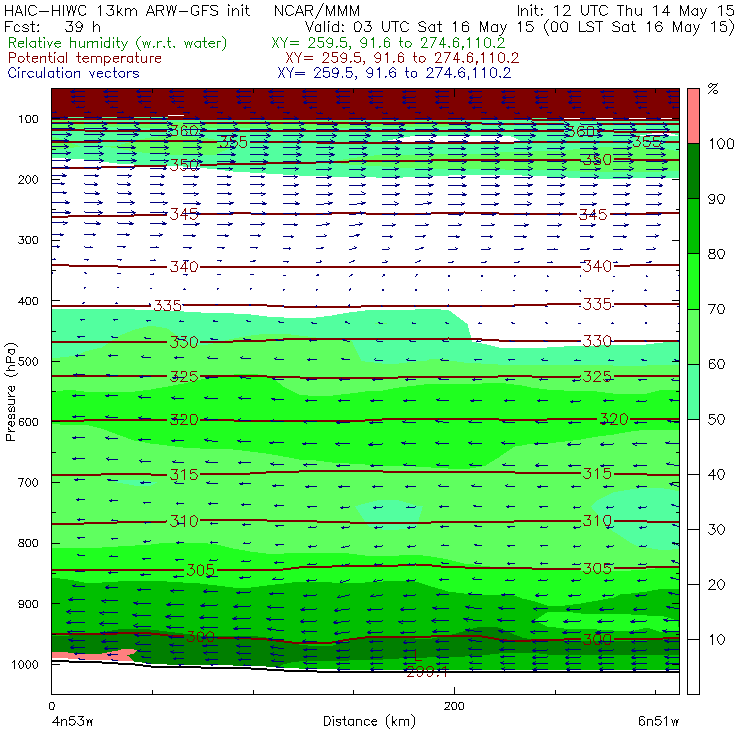The height and width of the screenshot is (740, 740).
Task: Click the '700' pressure axis label
Action: click(28, 482)
